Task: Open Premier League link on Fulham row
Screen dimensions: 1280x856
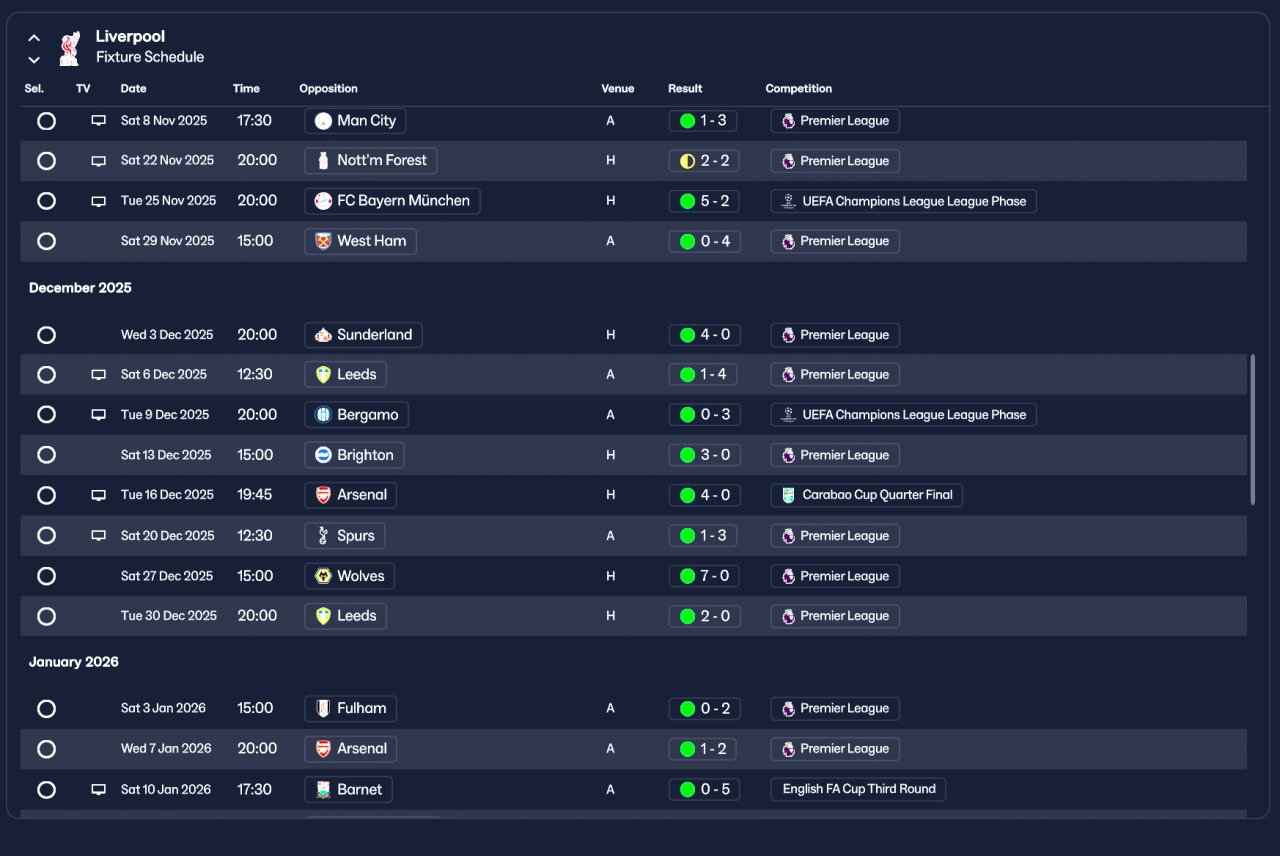Action: click(835, 709)
